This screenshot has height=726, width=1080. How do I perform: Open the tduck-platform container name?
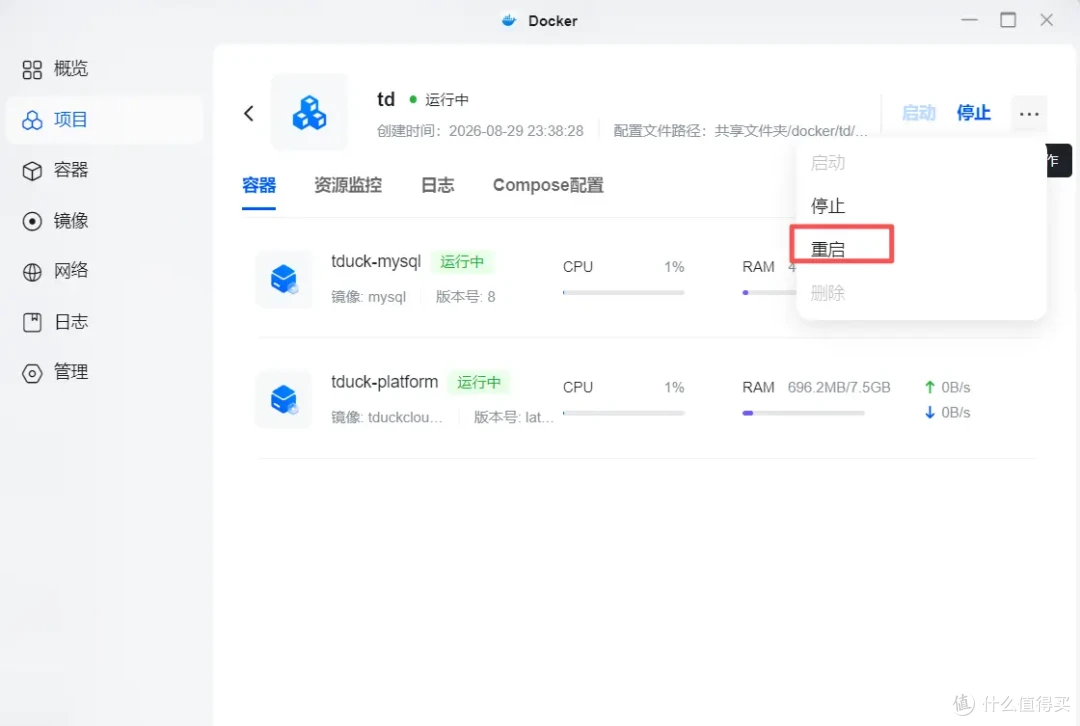(x=384, y=382)
